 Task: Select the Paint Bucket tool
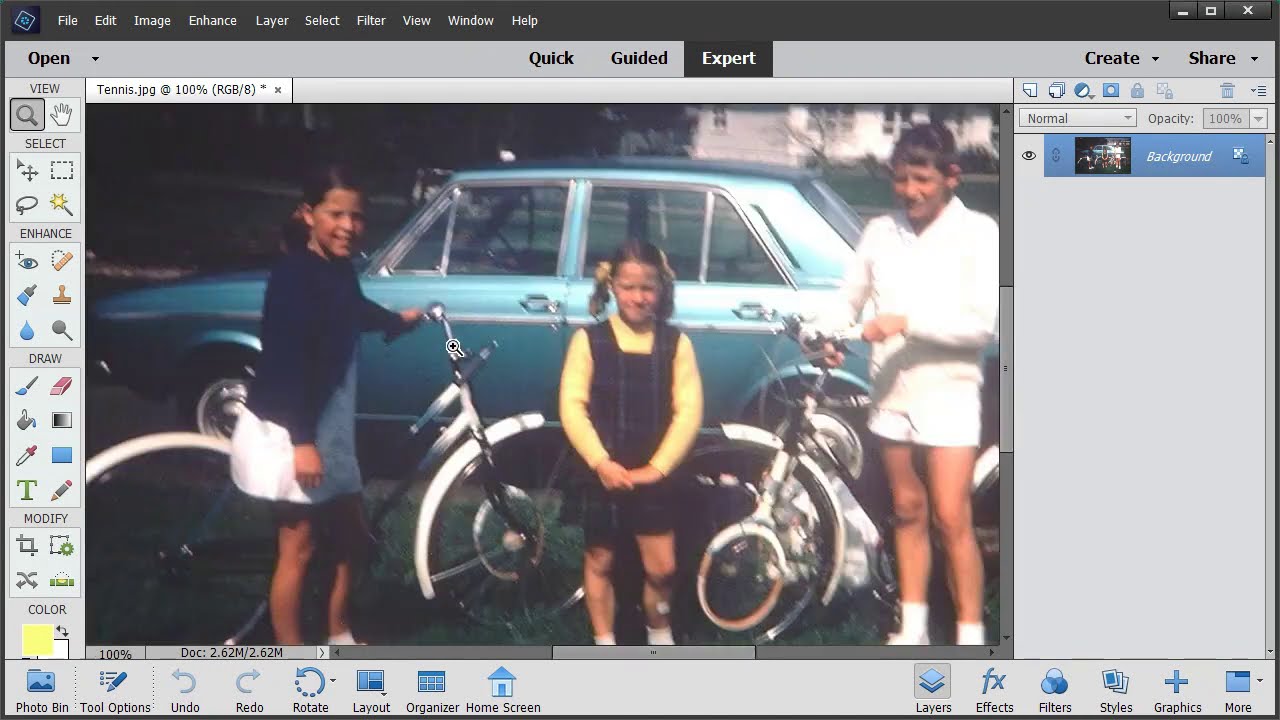coord(27,420)
